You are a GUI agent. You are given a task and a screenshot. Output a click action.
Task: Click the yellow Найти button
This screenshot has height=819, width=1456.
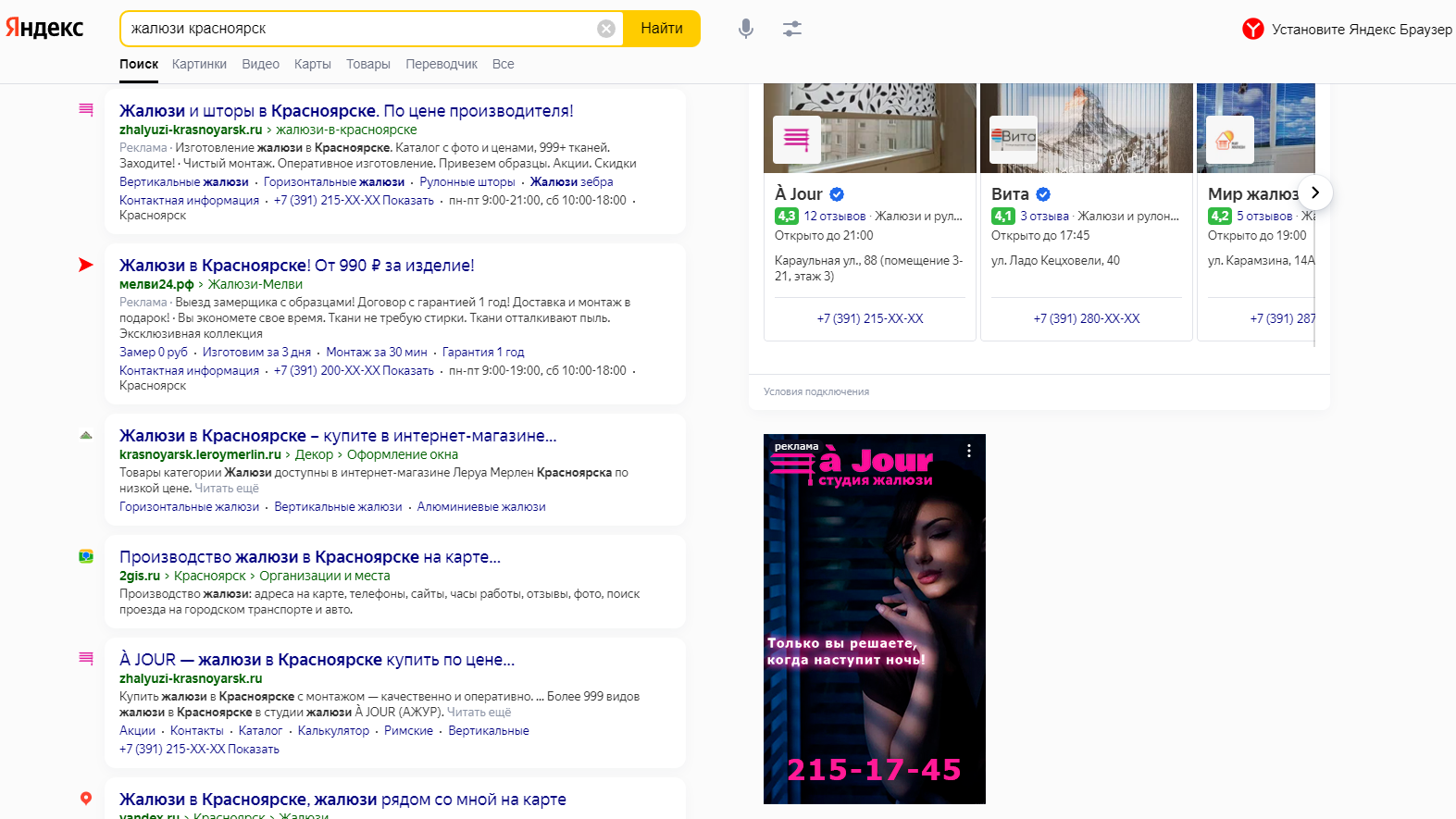662,29
